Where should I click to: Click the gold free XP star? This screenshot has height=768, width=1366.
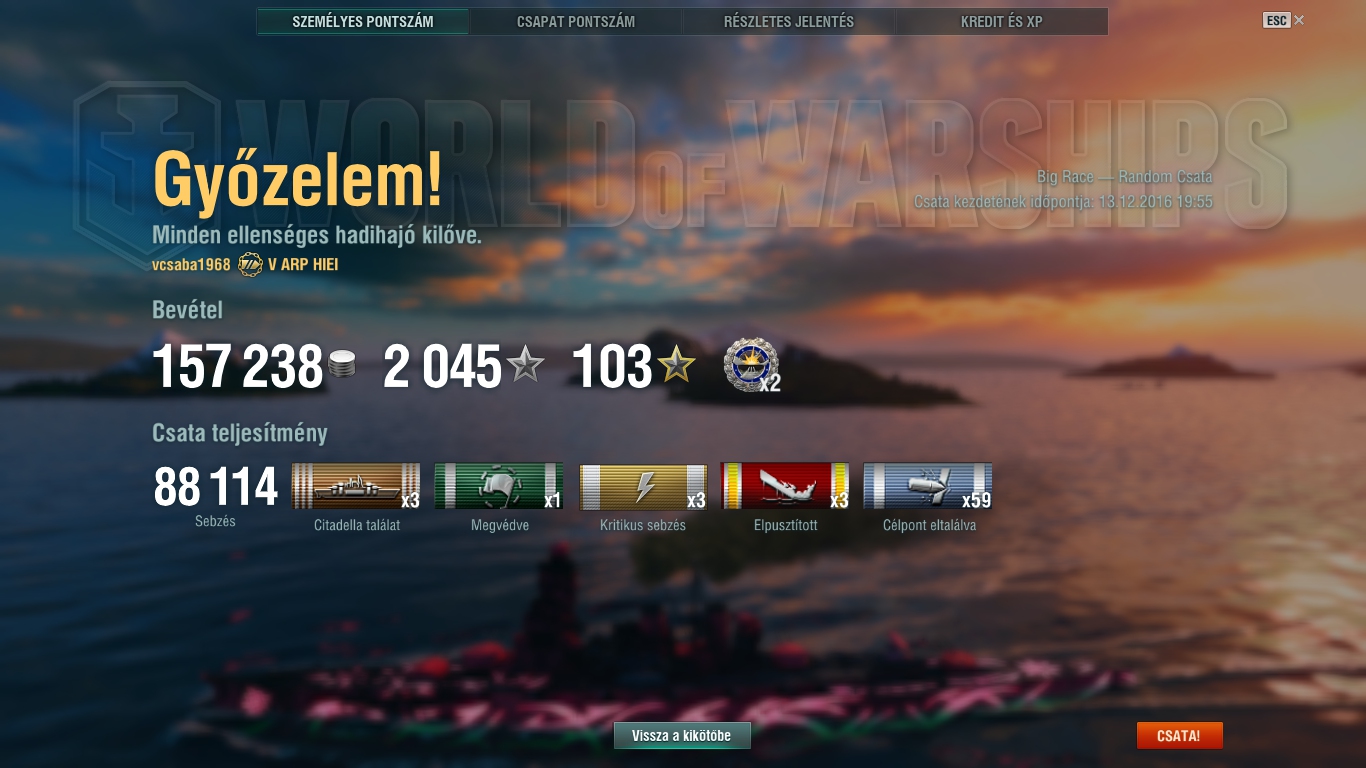pos(677,366)
